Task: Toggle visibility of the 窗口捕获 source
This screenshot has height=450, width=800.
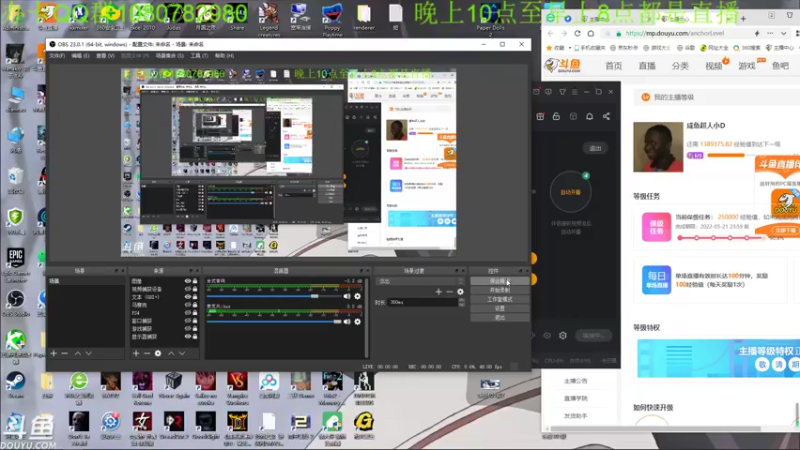Action: tap(187, 321)
